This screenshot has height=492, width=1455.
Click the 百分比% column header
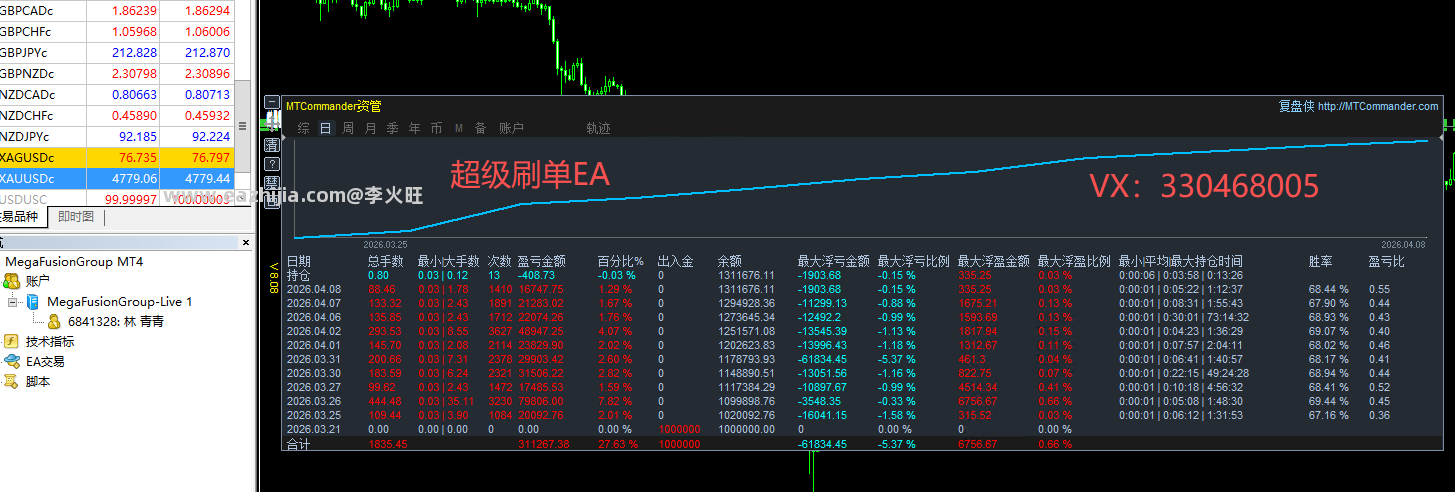click(620, 261)
